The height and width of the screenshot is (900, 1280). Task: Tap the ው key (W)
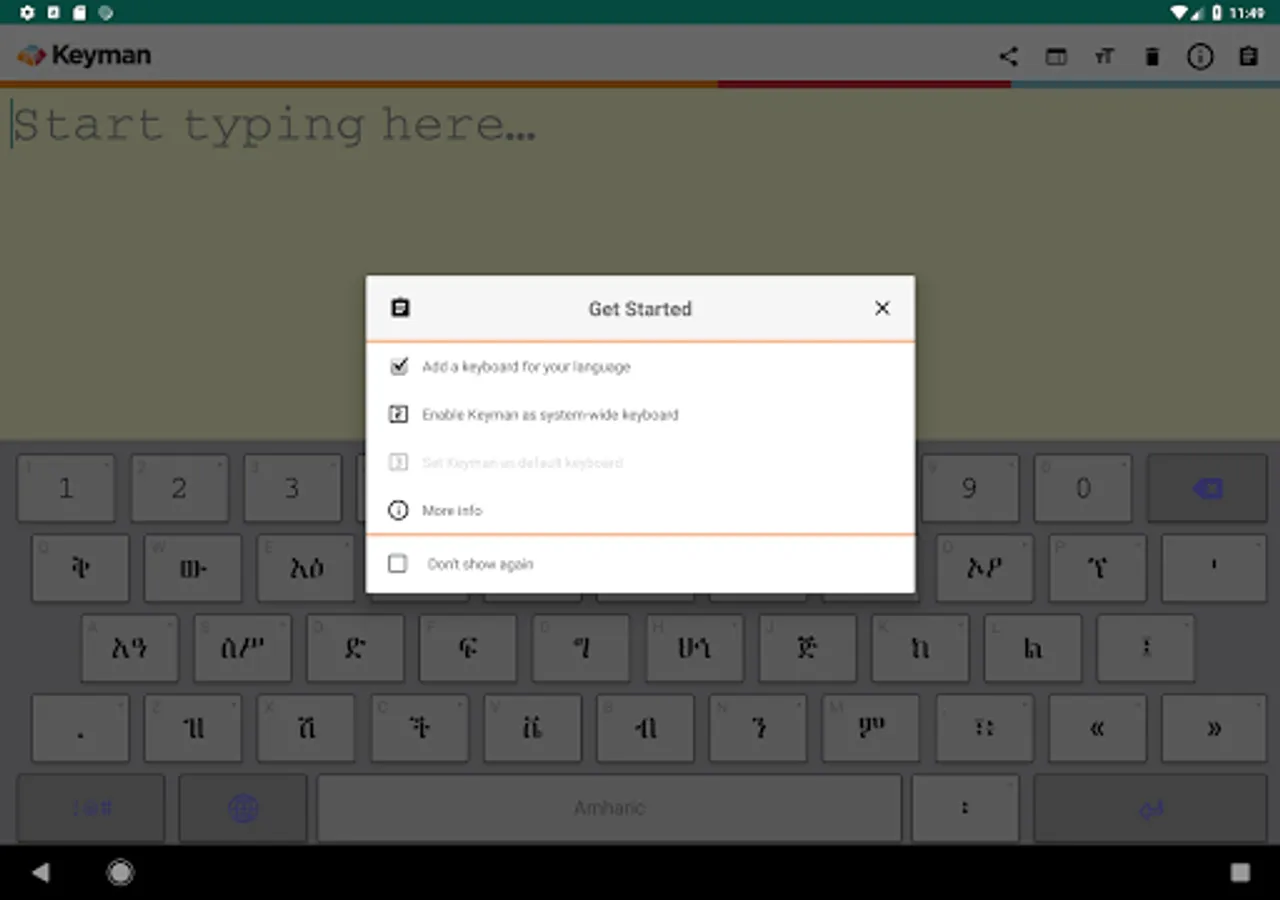tap(193, 568)
